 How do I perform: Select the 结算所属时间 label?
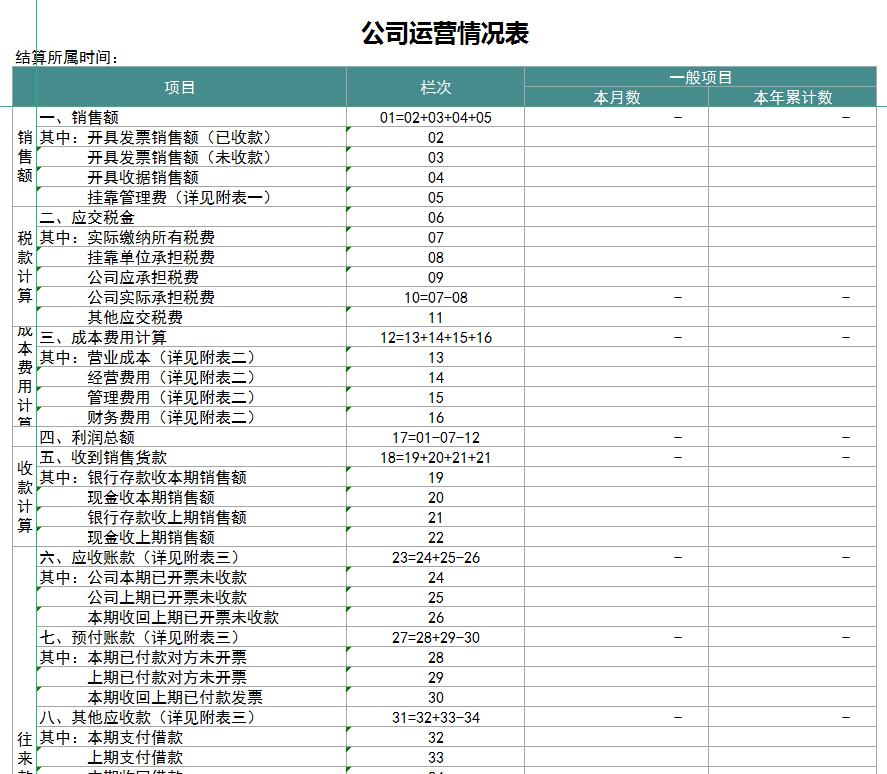click(x=55, y=55)
